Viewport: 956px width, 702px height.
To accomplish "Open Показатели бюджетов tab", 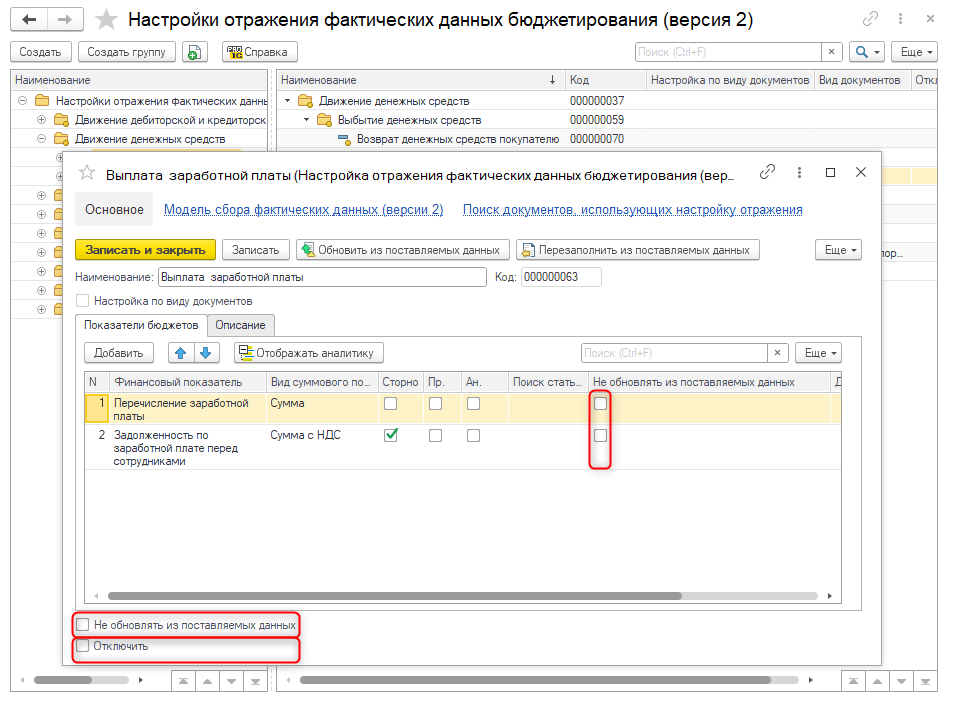I will pyautogui.click(x=141, y=325).
